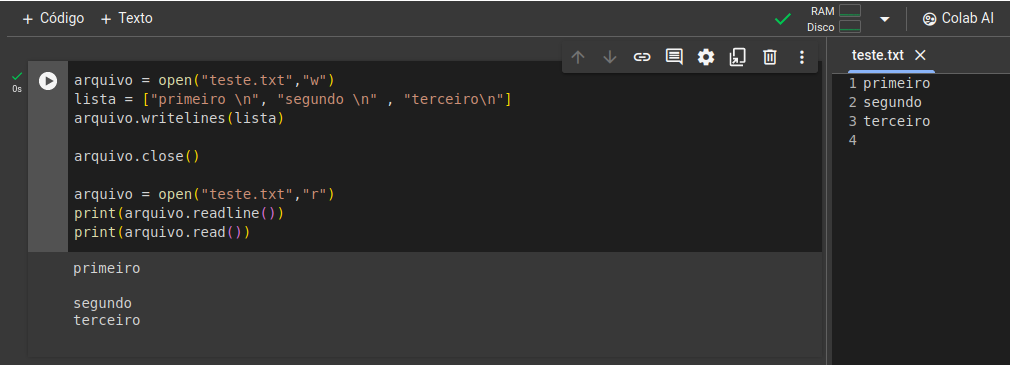Click the green connected checkmark
Screen dimensions: 1012x365
pyautogui.click(x=783, y=19)
